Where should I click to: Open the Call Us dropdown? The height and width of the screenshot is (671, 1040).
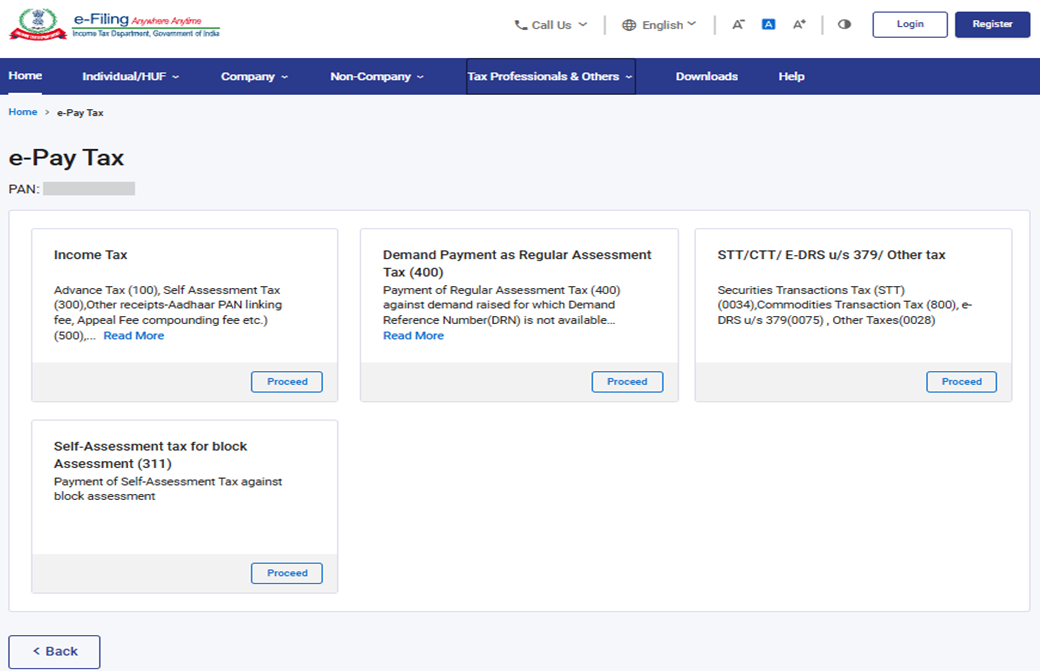pyautogui.click(x=551, y=25)
